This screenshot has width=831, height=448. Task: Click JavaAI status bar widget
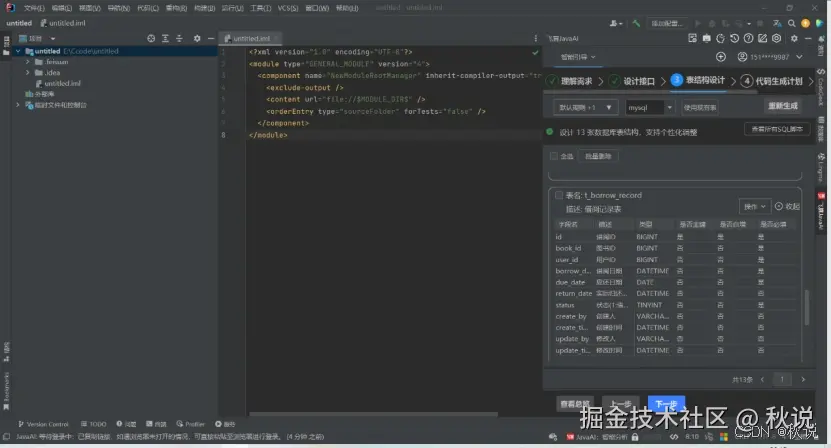(597, 437)
